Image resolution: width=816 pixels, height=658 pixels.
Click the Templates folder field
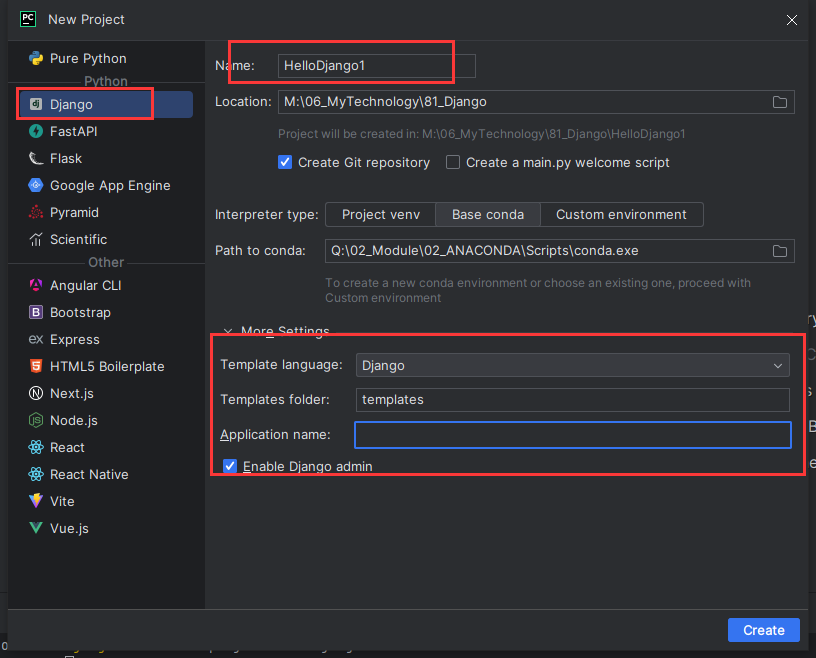572,400
